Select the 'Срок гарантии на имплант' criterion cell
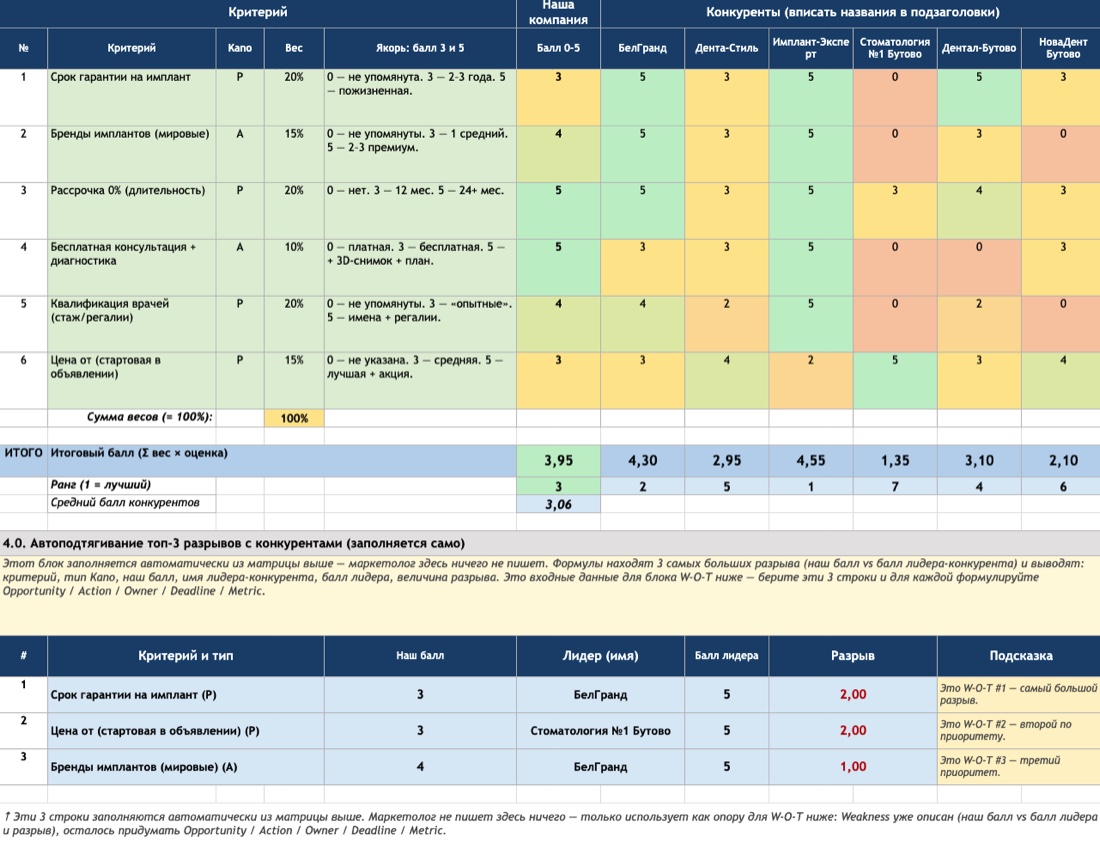The height and width of the screenshot is (843, 1100). pyautogui.click(x=132, y=97)
